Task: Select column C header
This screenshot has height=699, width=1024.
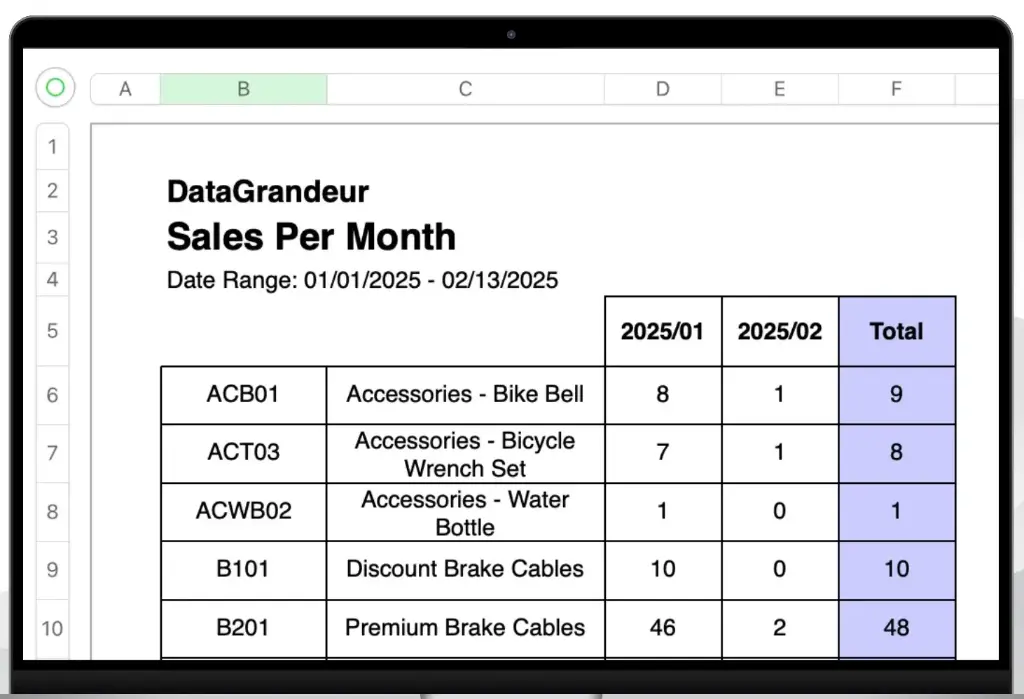Action: click(465, 88)
